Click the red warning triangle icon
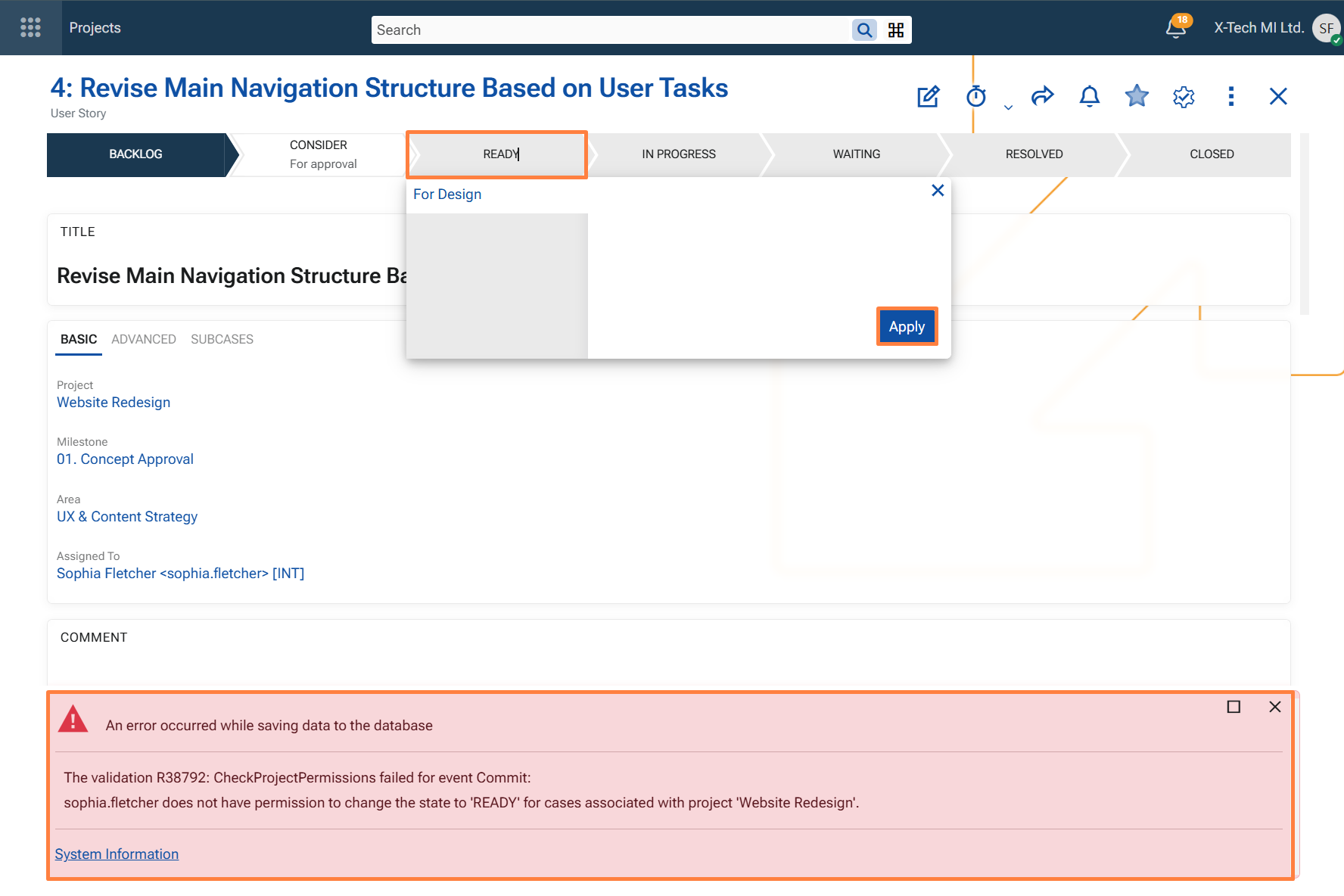 tap(73, 720)
